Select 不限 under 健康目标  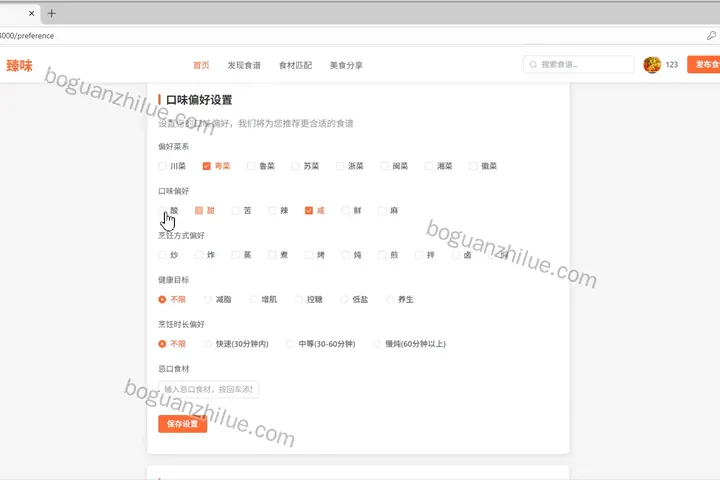(x=162, y=299)
